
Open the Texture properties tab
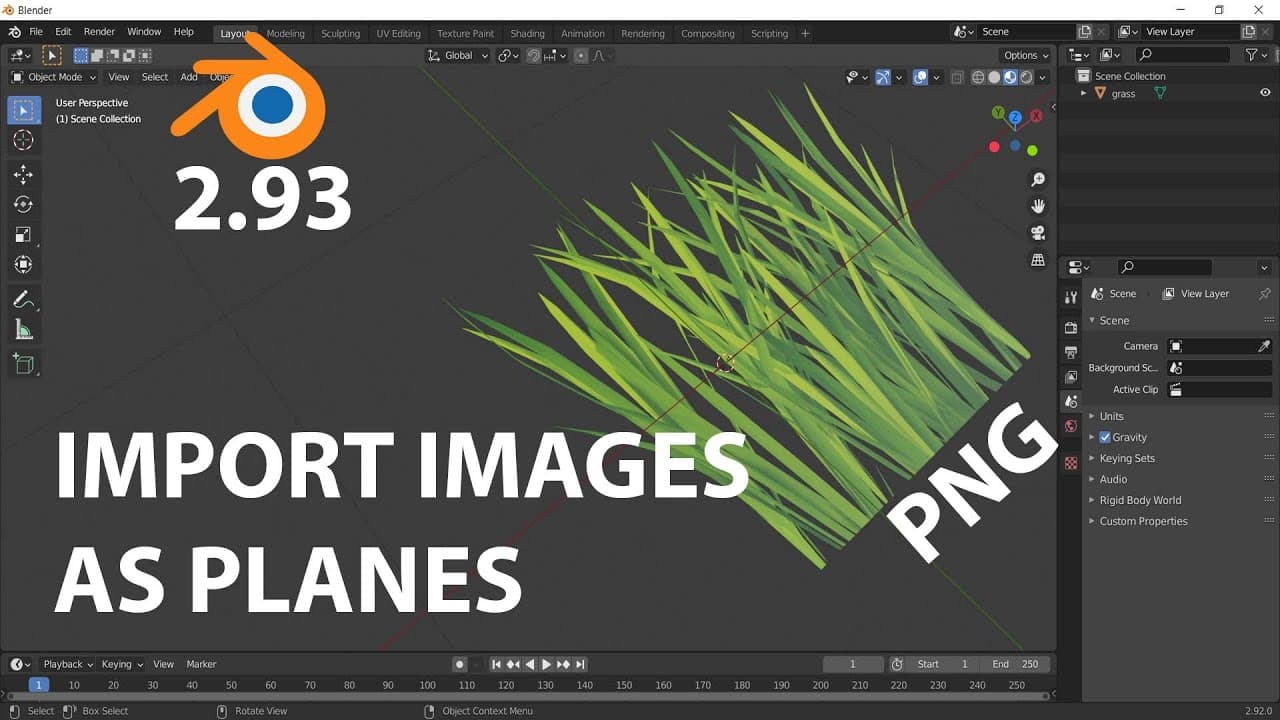point(1071,463)
